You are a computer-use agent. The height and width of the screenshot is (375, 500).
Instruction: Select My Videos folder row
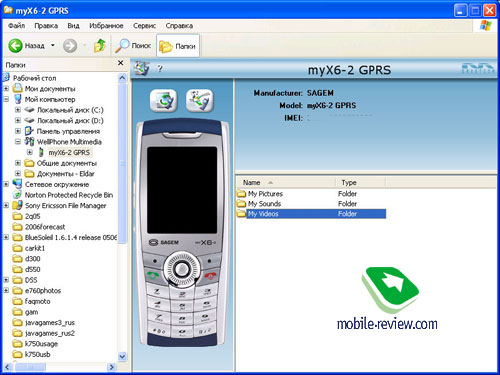tap(311, 214)
